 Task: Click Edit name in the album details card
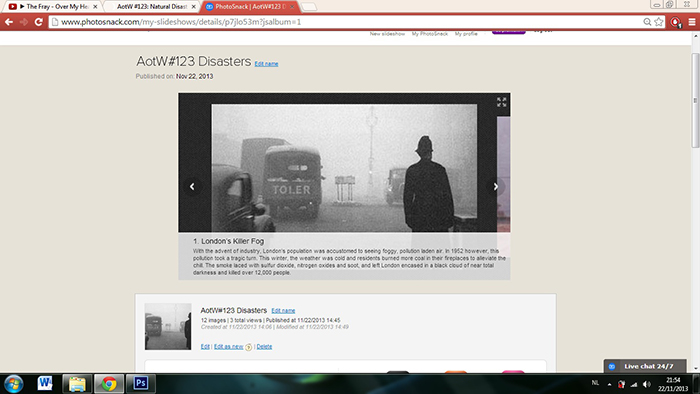283,311
